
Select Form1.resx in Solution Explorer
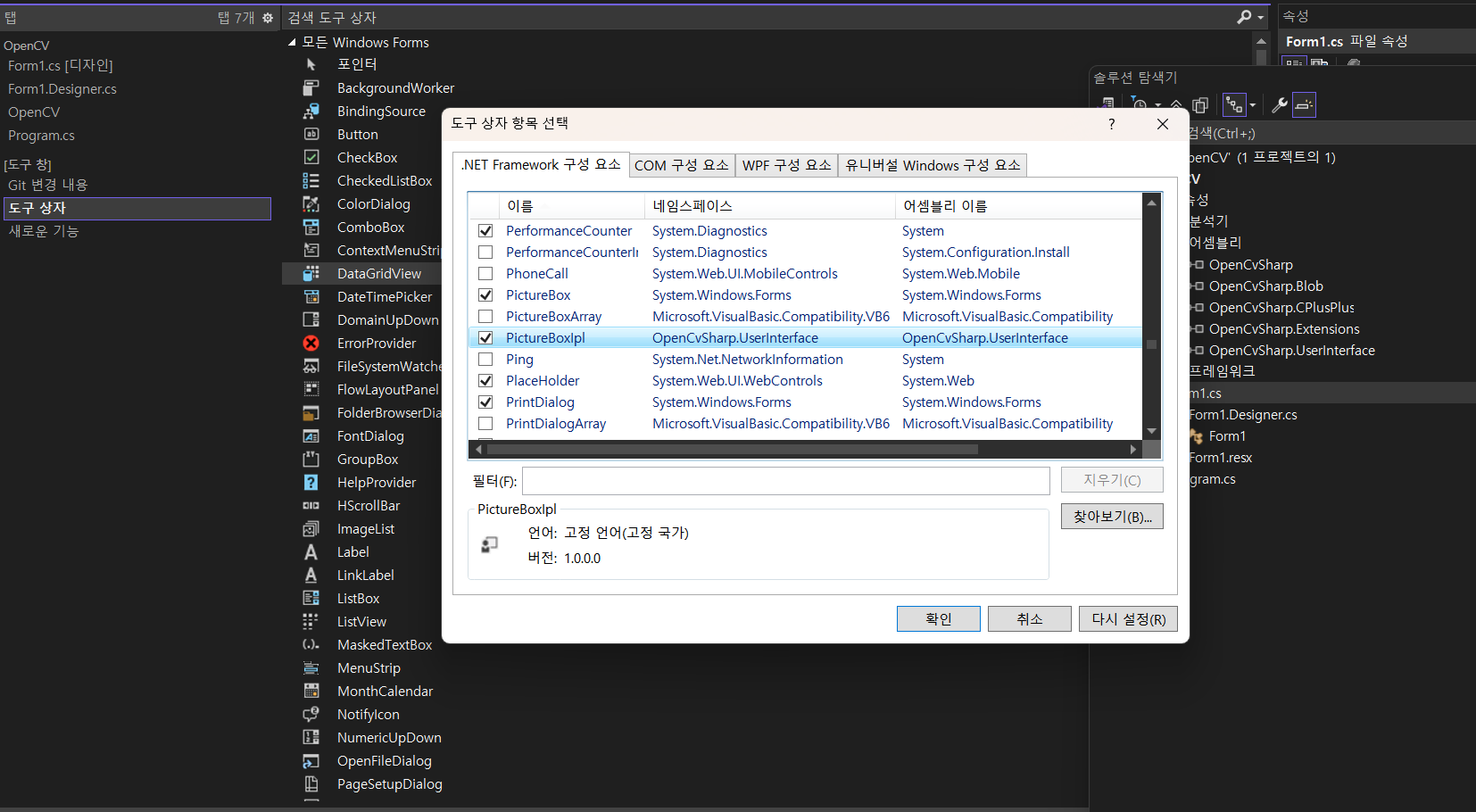point(1221,458)
